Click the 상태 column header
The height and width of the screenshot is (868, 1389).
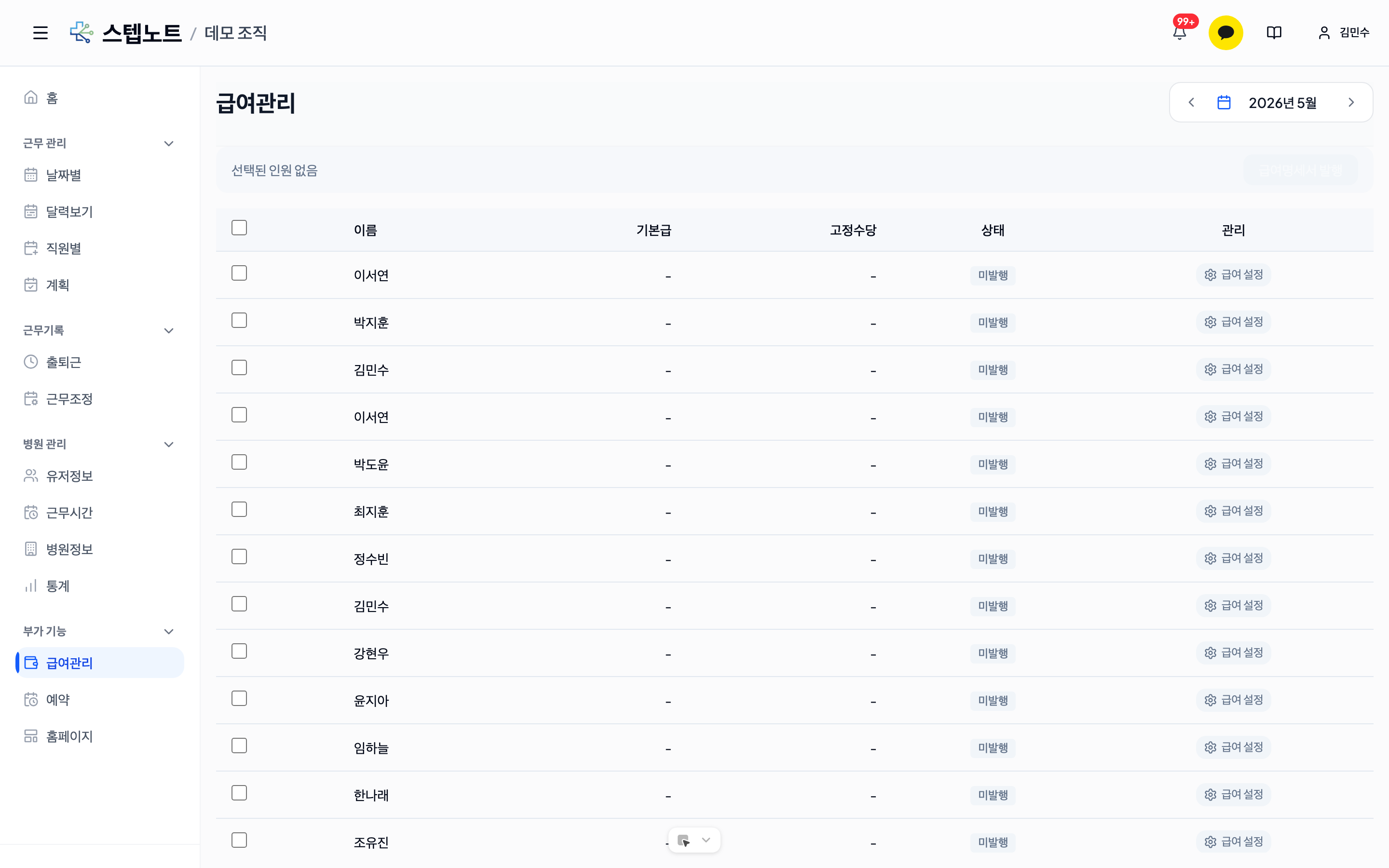pos(993,230)
